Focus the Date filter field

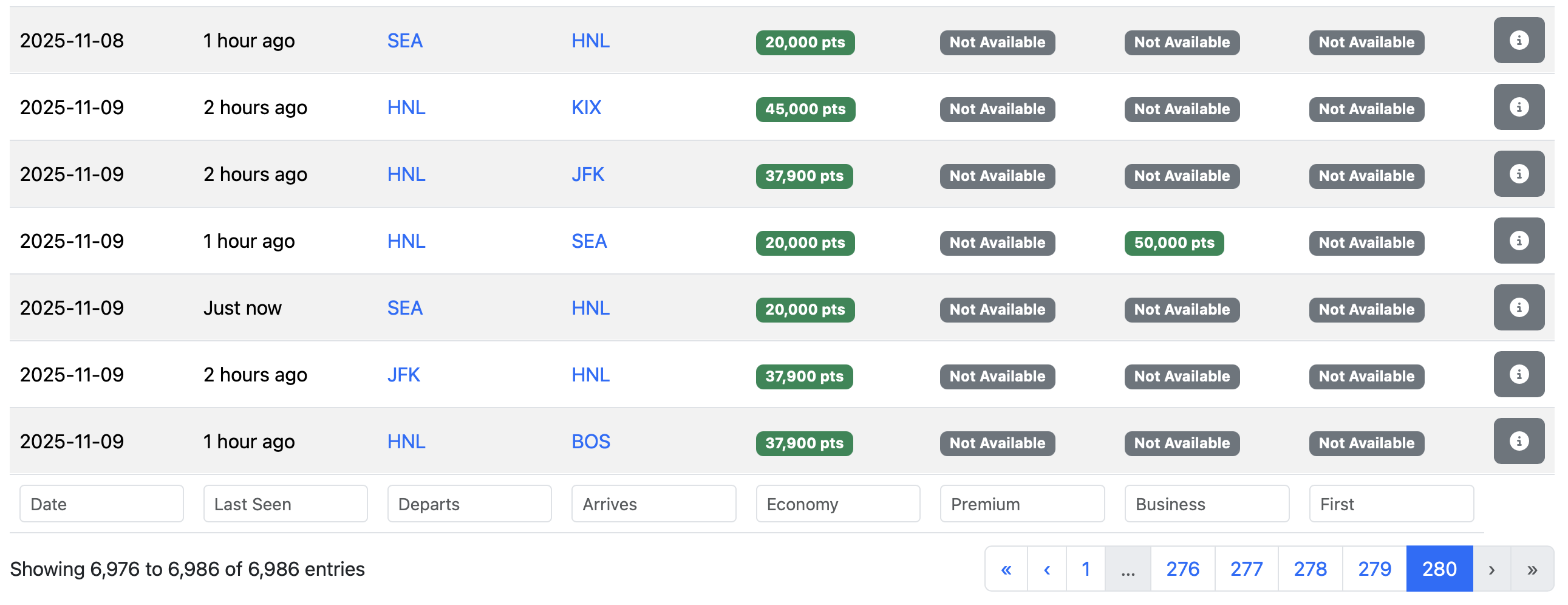pos(101,504)
